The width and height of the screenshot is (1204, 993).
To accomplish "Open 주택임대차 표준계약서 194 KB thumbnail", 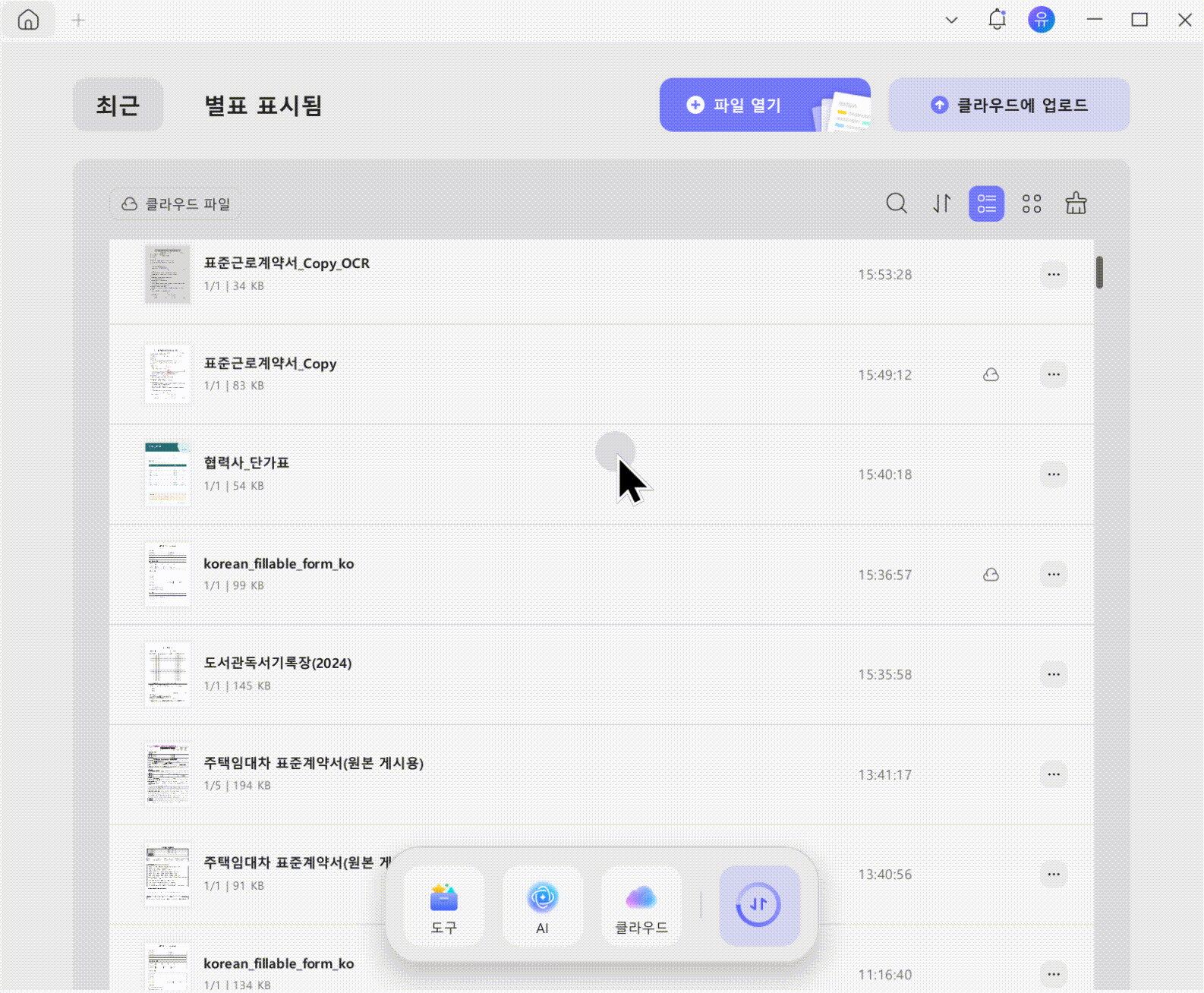I will pyautogui.click(x=167, y=774).
